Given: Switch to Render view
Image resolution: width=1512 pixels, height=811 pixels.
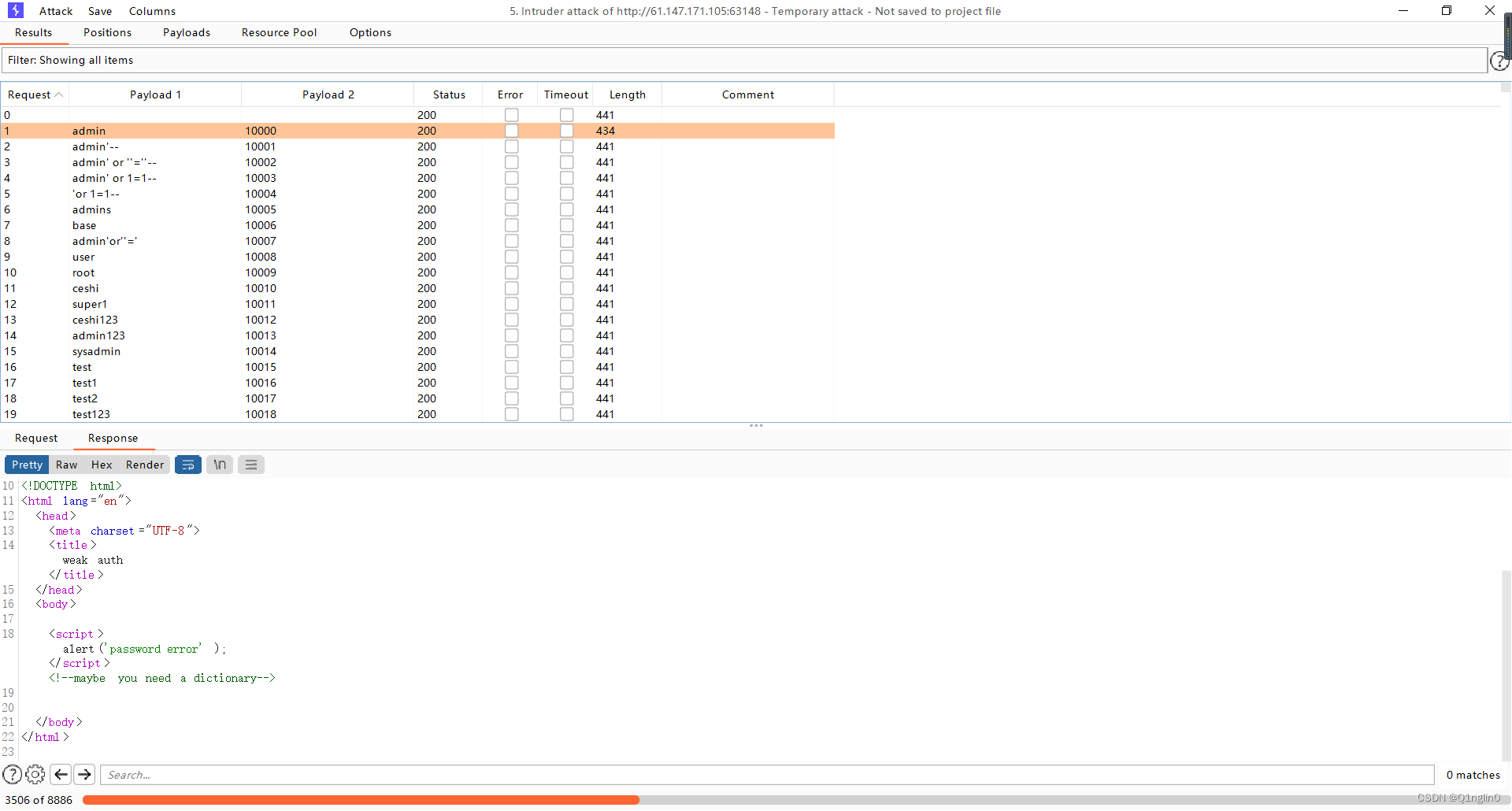Looking at the screenshot, I should coord(145,465).
